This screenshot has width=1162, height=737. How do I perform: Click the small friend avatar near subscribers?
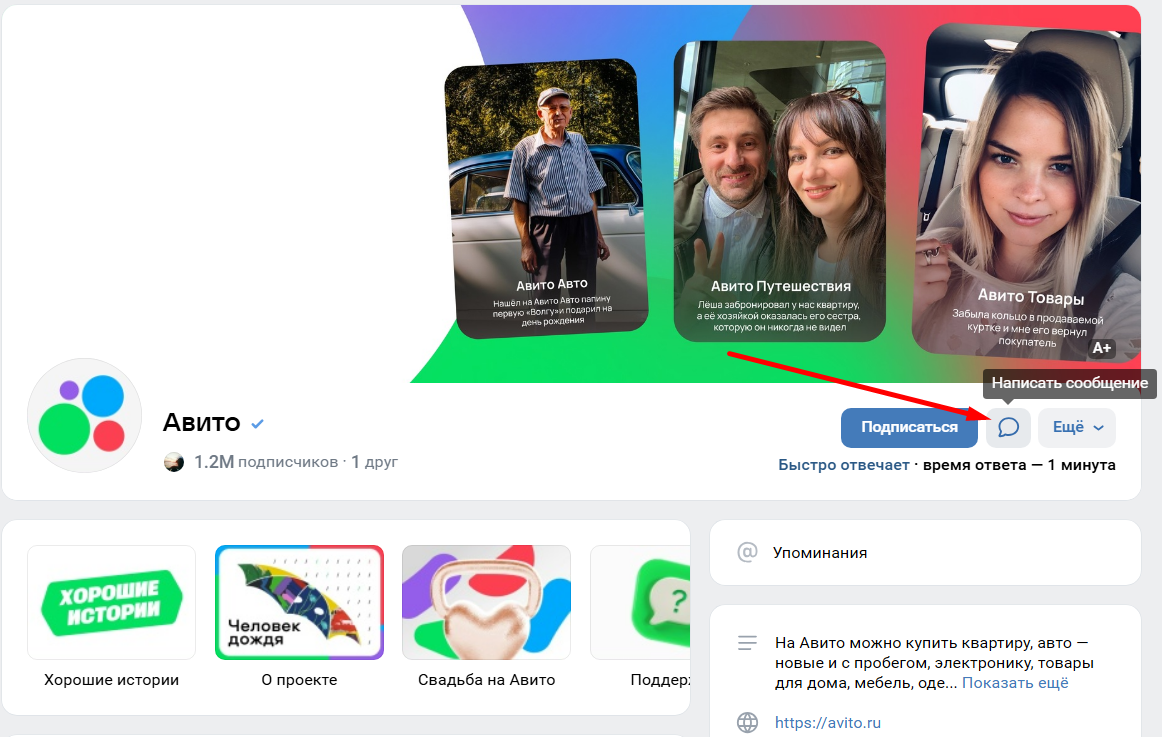[174, 462]
